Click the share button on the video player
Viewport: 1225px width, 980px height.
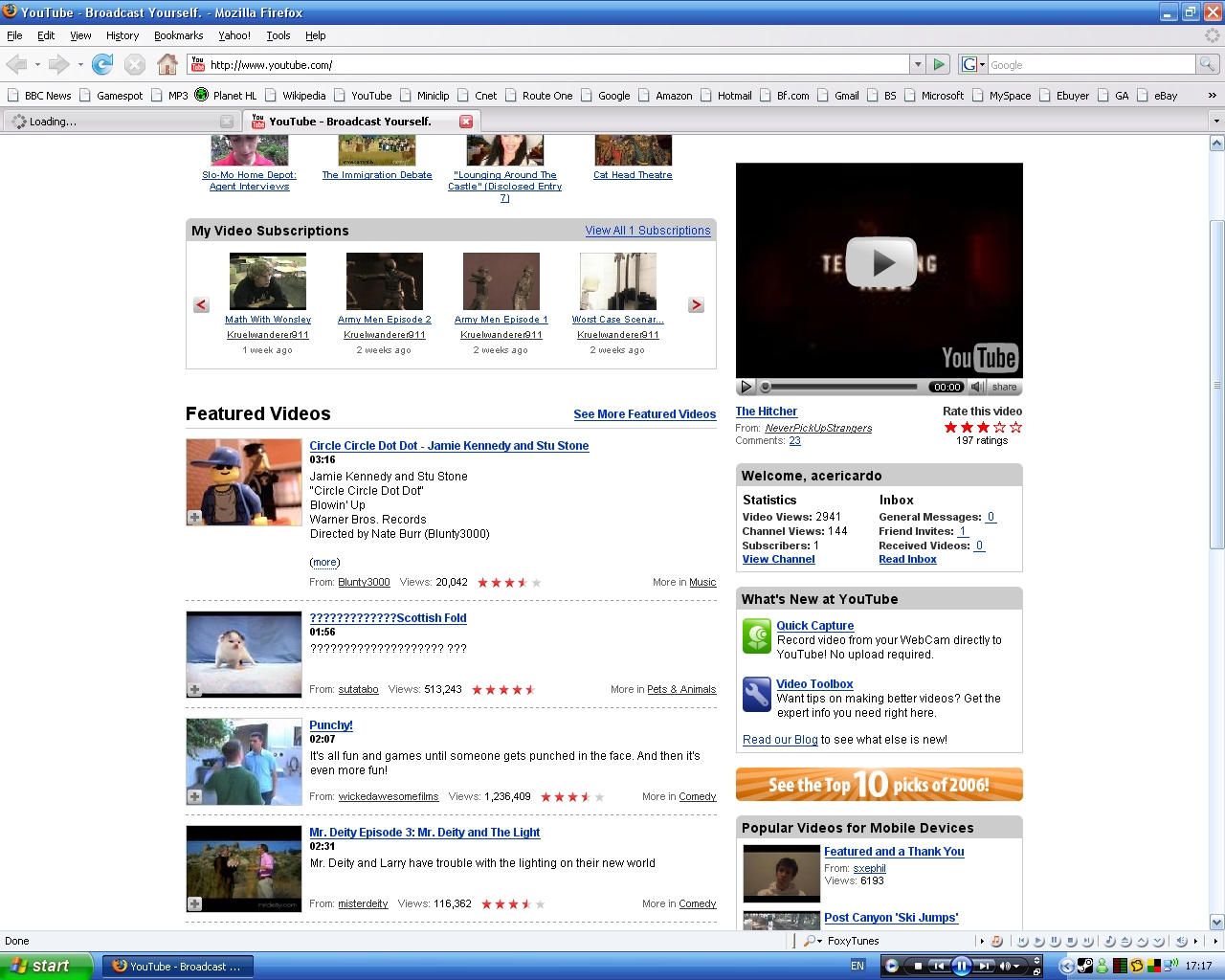pyautogui.click(x=1004, y=387)
